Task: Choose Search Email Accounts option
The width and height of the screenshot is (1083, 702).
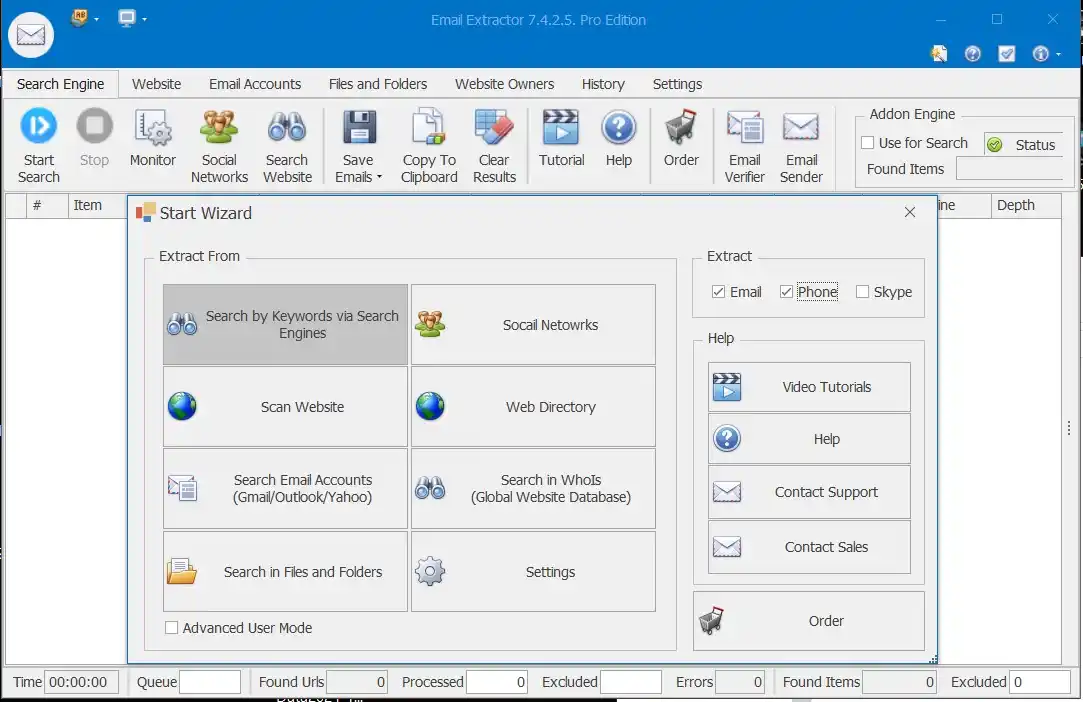Action: tap(285, 488)
